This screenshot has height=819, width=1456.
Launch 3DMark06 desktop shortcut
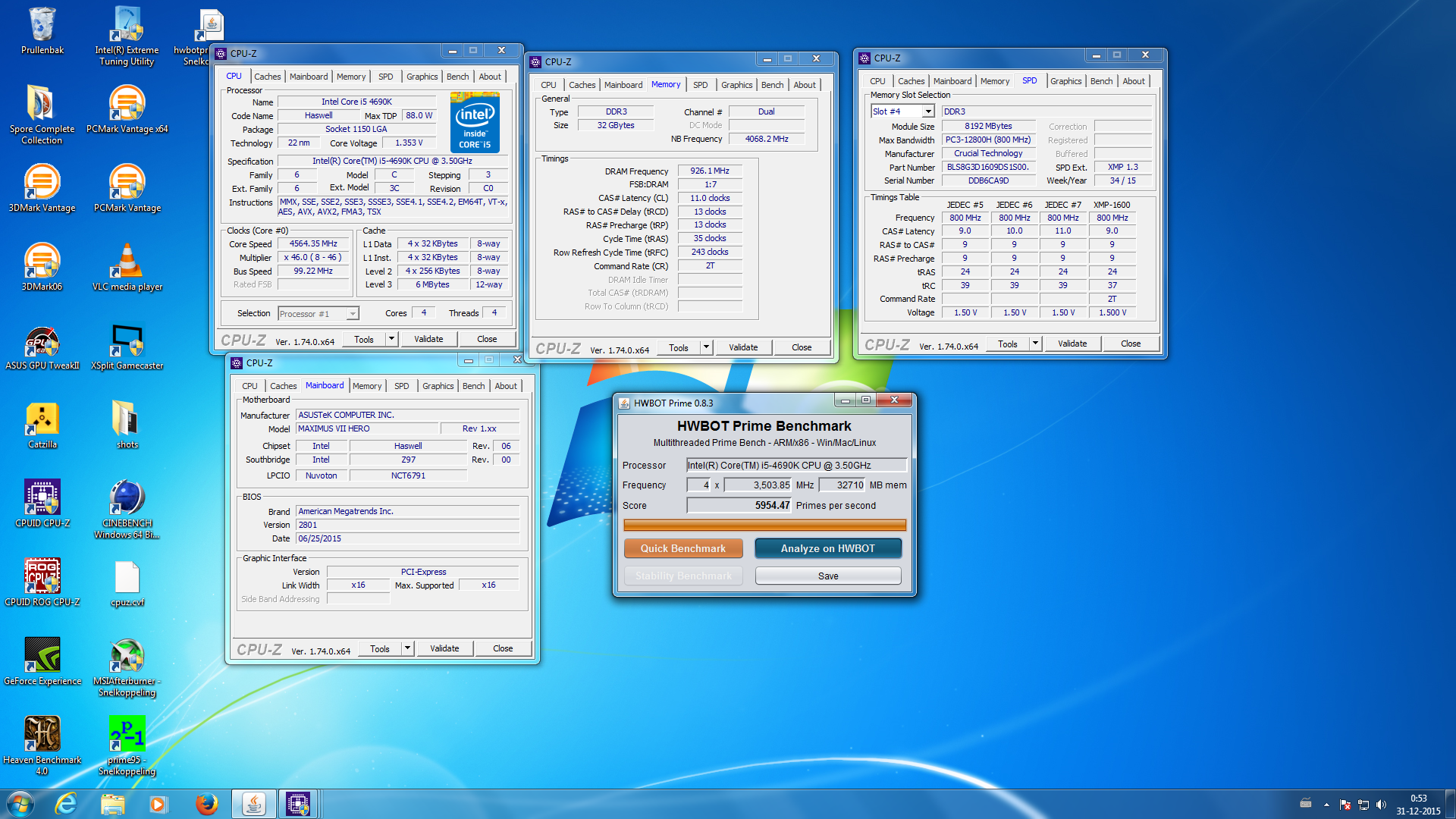[x=42, y=267]
